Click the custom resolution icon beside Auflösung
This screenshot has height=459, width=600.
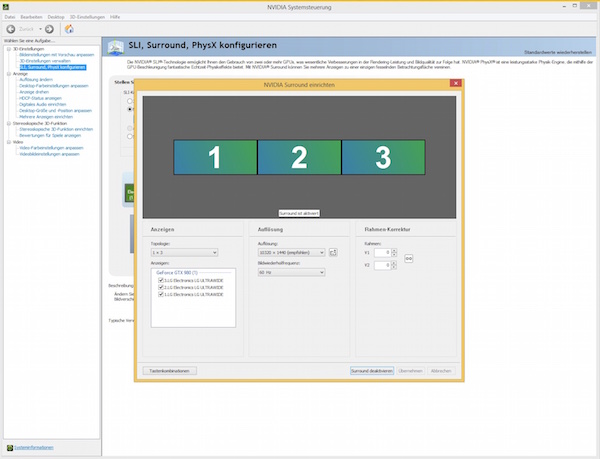(x=333, y=252)
